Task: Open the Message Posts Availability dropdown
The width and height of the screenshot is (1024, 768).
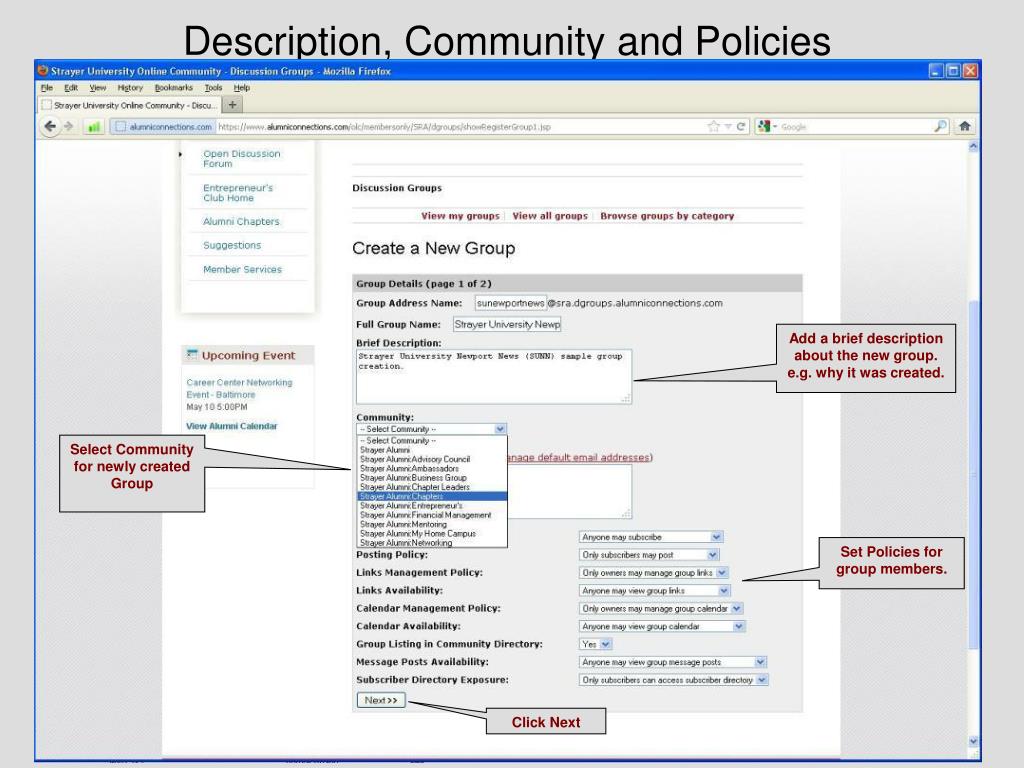Action: point(673,662)
